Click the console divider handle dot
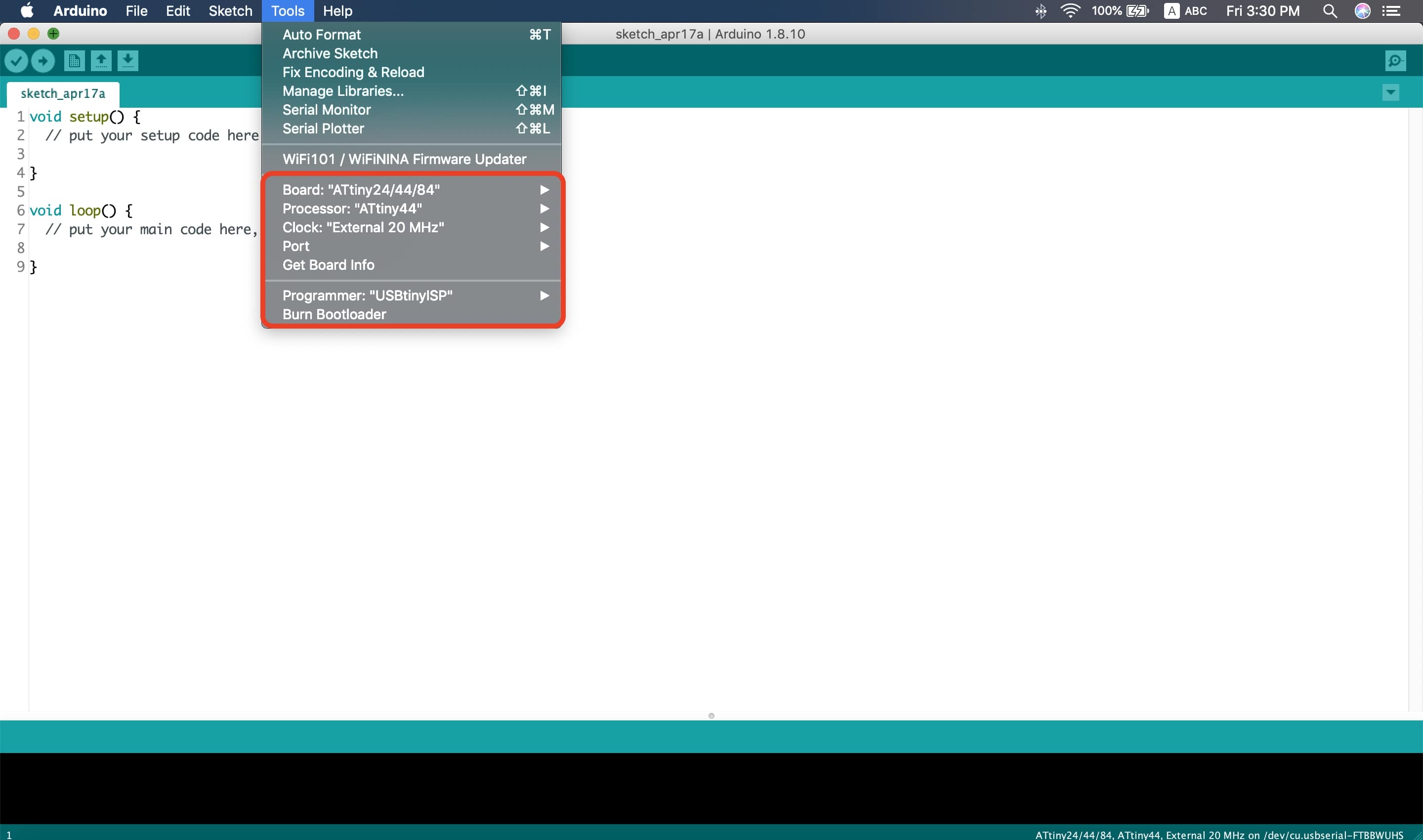The width and height of the screenshot is (1423, 840). [x=711, y=715]
